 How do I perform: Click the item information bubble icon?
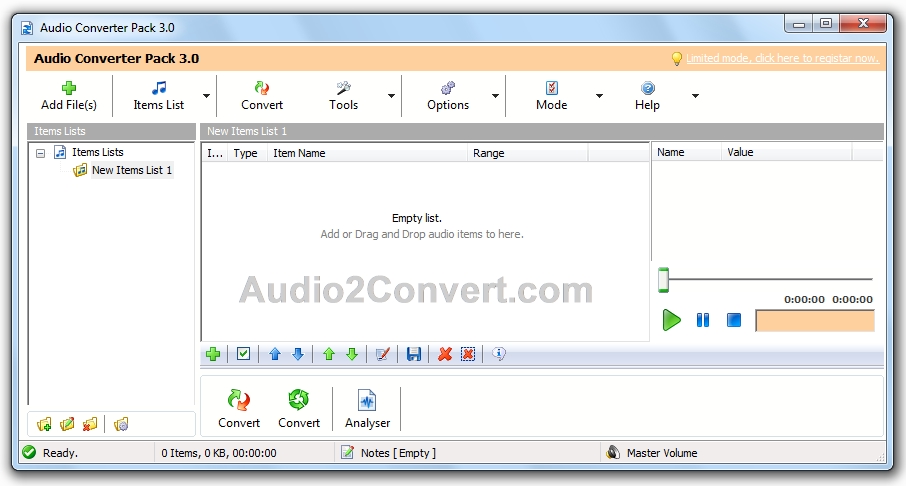coord(499,354)
